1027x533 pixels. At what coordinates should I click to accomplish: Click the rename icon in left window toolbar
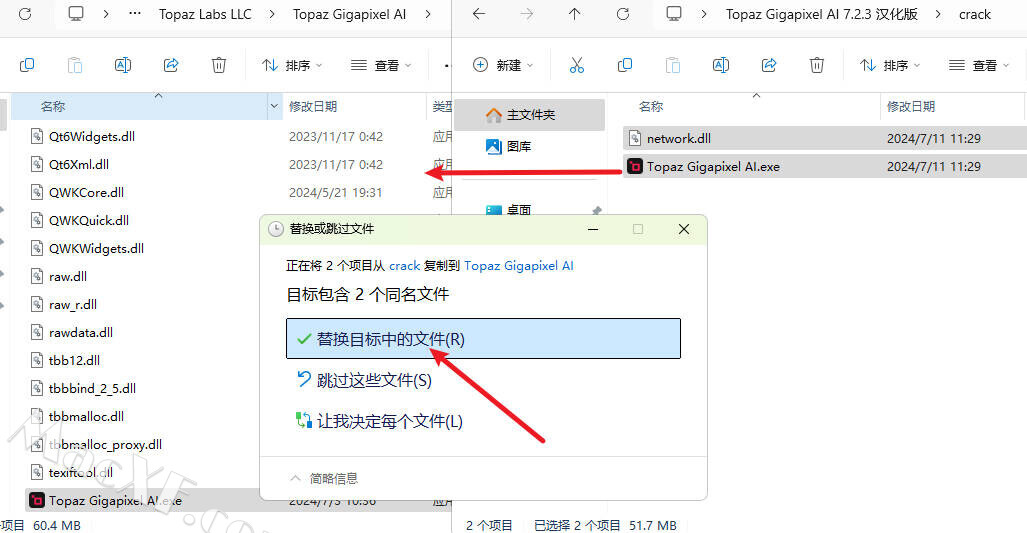pos(122,65)
